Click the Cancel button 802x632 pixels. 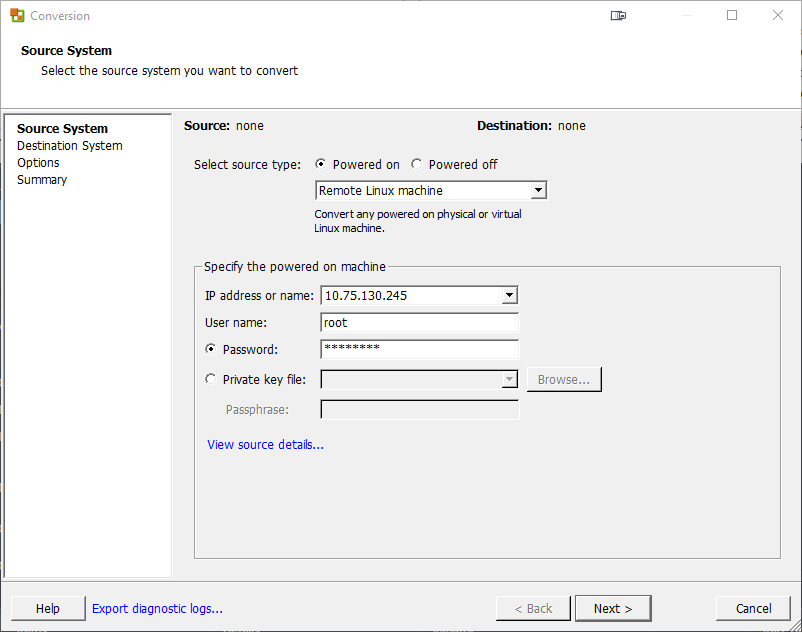coord(753,608)
